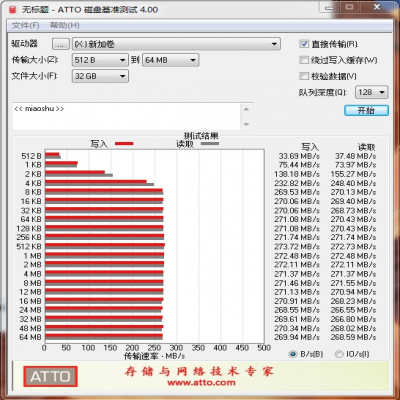Click the 读取 column header

367,147
